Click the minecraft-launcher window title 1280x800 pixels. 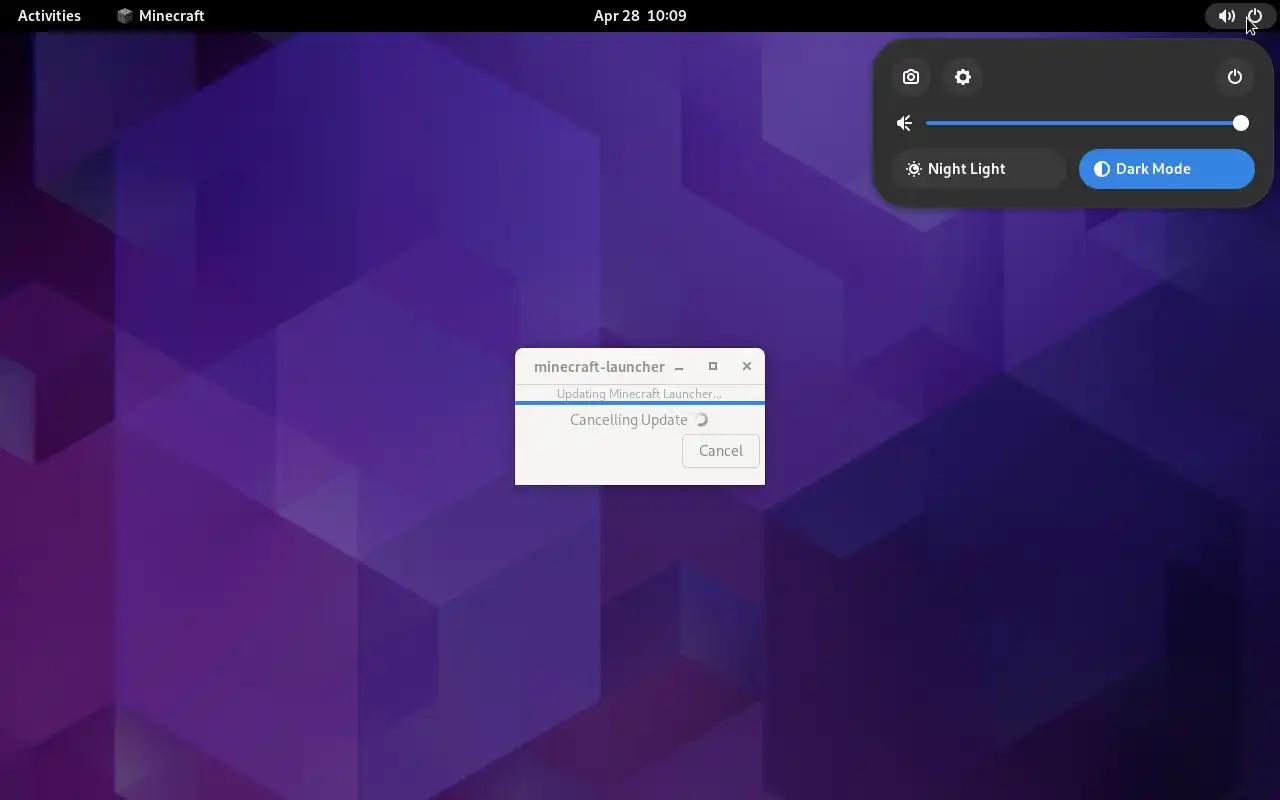coord(599,367)
